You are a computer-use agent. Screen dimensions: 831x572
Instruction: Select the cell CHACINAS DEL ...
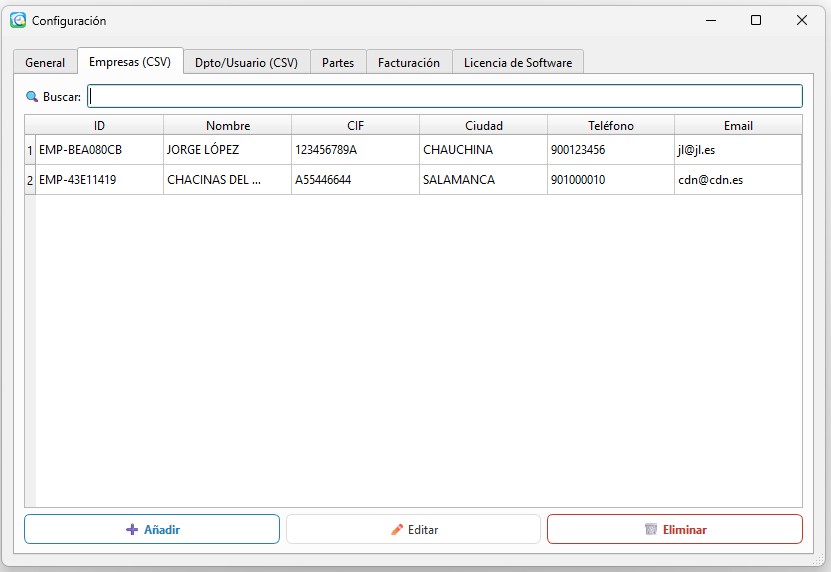[228, 180]
